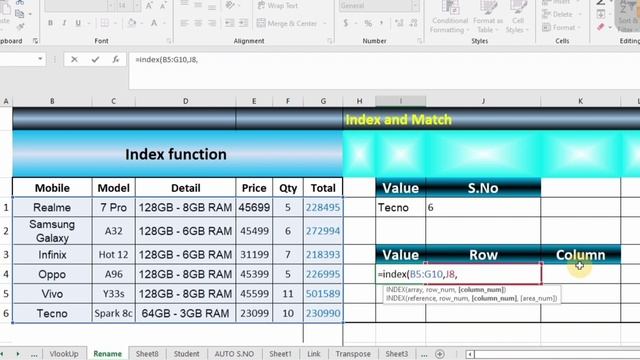Open the Transpose sheet tab

pyautogui.click(x=353, y=353)
